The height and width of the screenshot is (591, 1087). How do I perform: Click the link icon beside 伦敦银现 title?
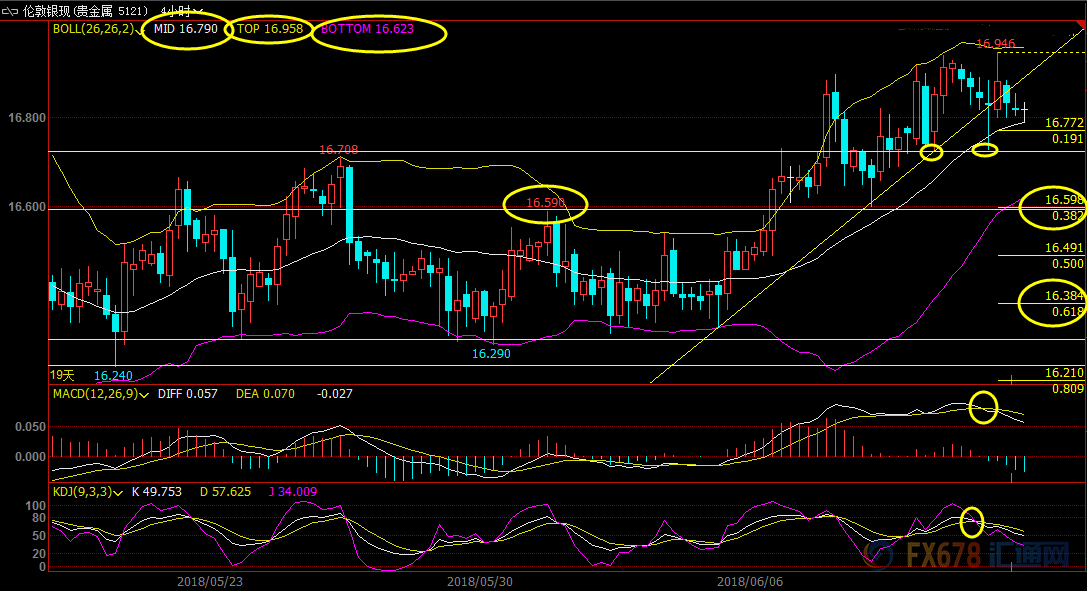click(10, 11)
